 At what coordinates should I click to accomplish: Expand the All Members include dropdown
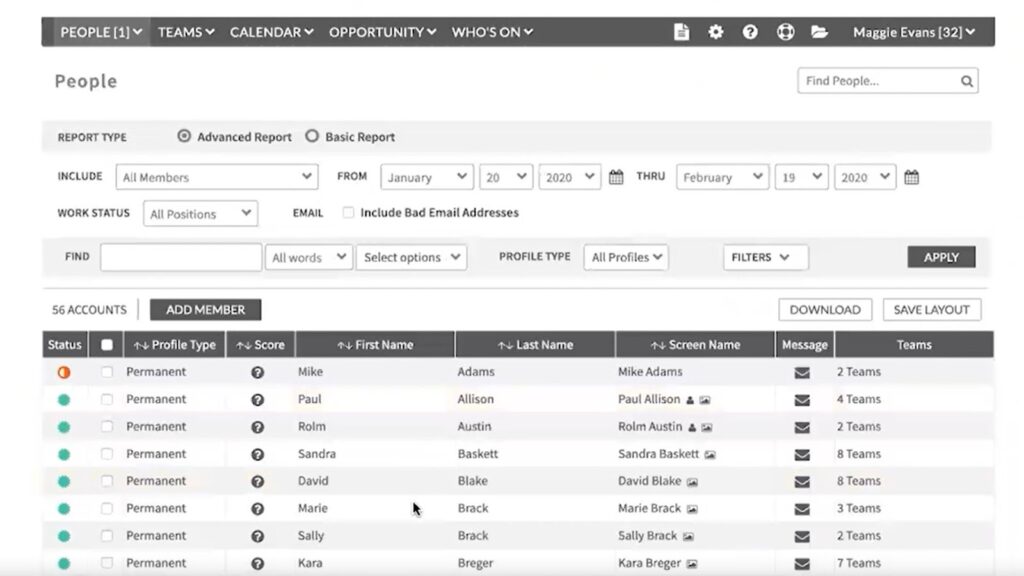pyautogui.click(x=217, y=177)
